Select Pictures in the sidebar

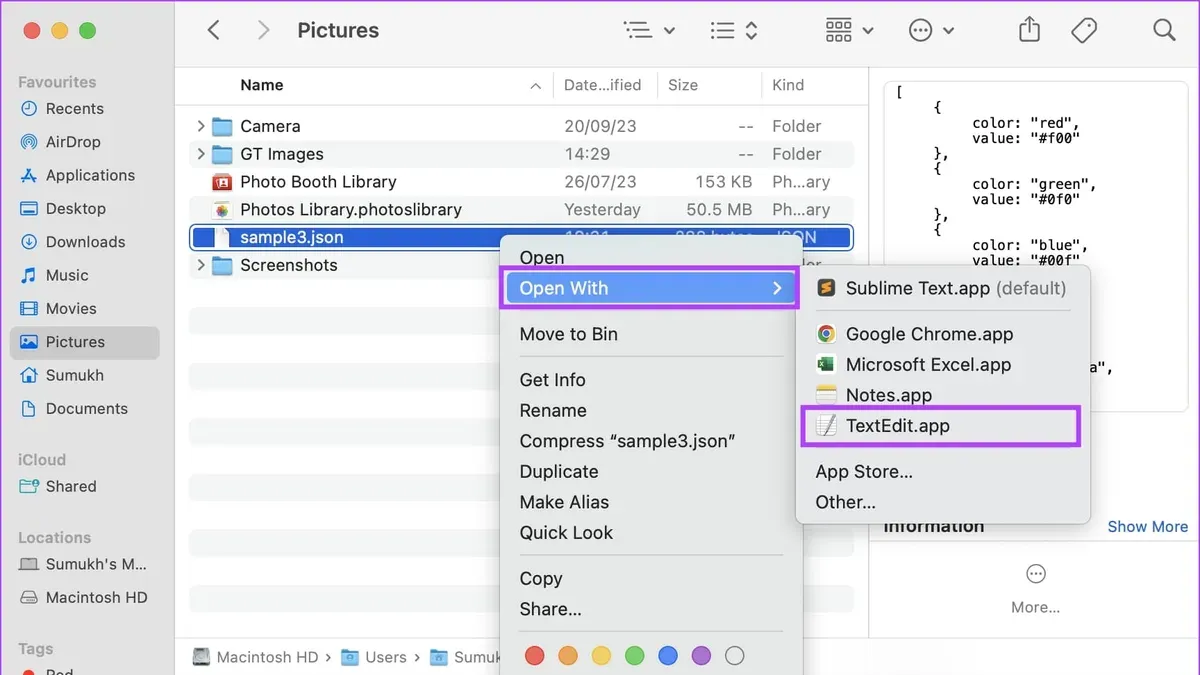(85, 342)
